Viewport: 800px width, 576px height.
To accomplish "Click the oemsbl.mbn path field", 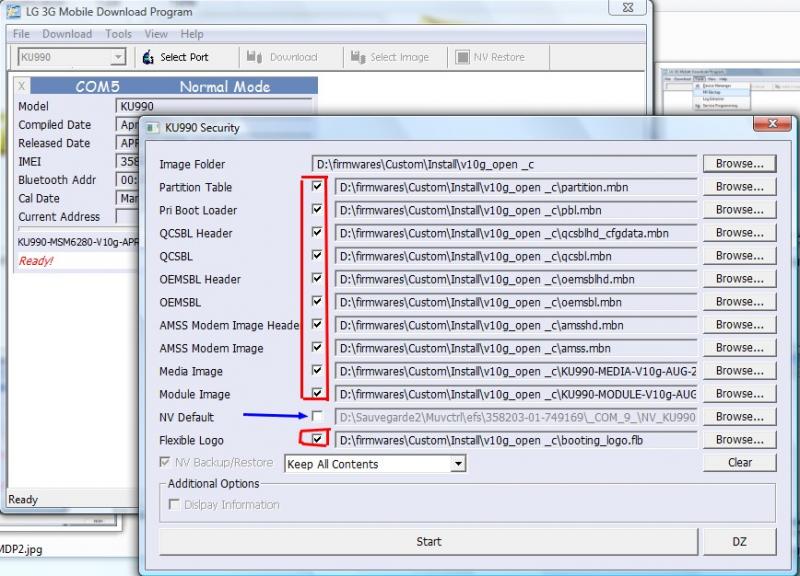I will [516, 302].
